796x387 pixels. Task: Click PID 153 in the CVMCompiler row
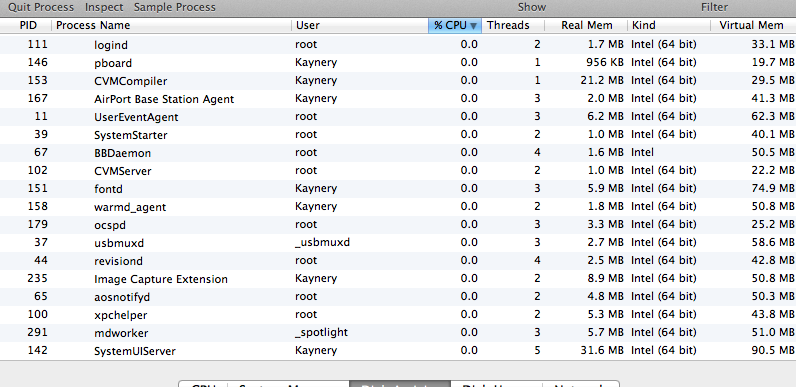pos(38,80)
